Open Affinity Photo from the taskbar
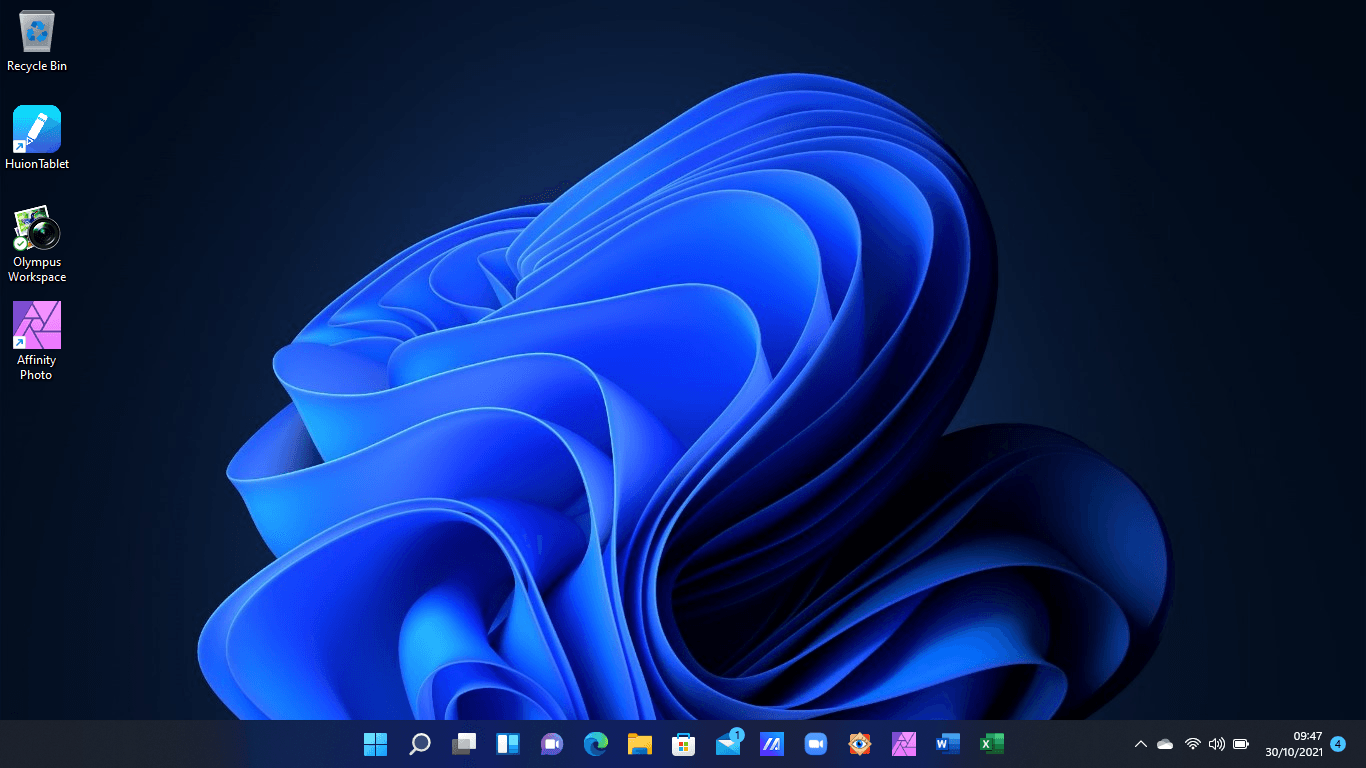This screenshot has width=1366, height=768. tap(903, 744)
